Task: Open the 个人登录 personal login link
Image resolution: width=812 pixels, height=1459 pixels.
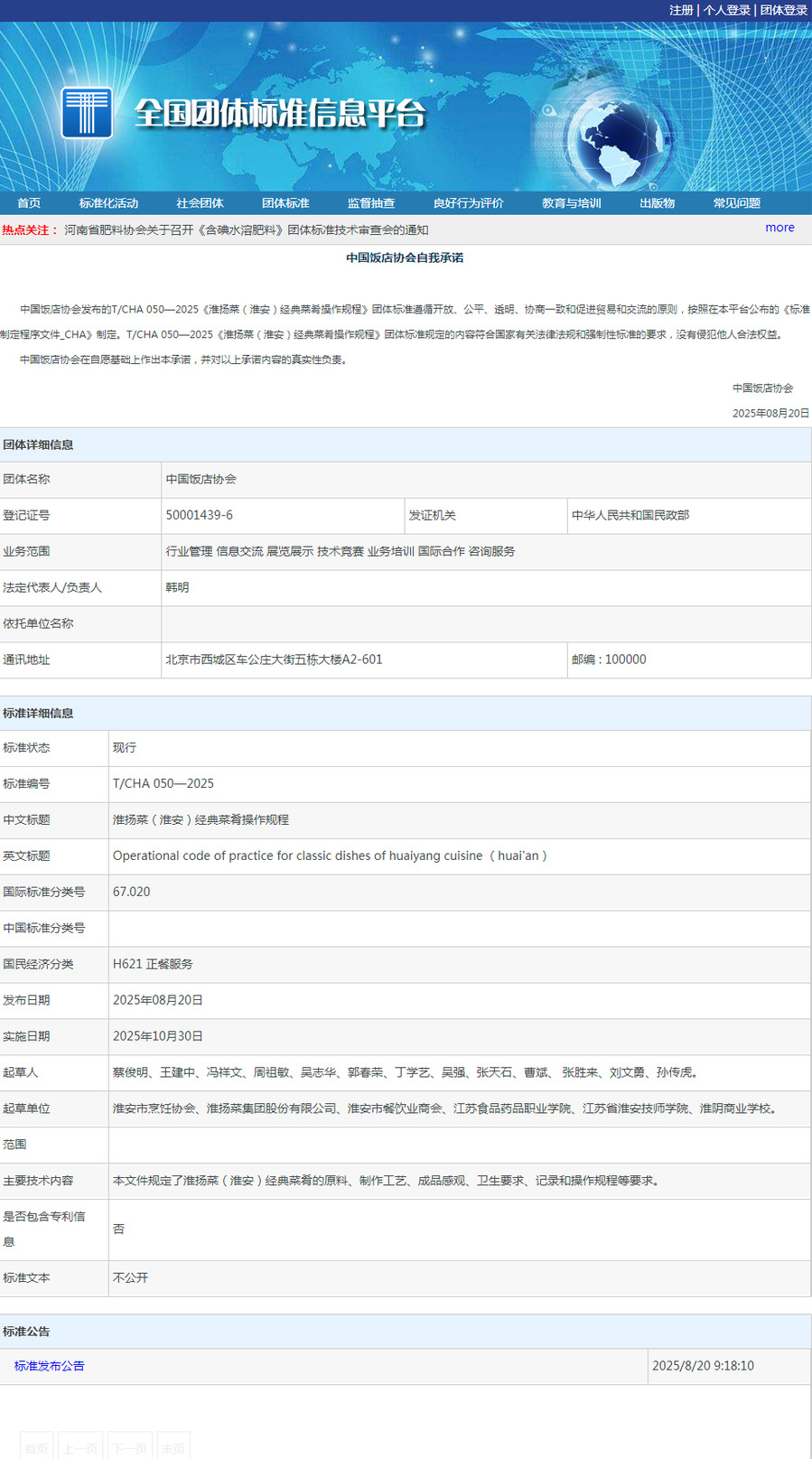Action: coord(727,10)
